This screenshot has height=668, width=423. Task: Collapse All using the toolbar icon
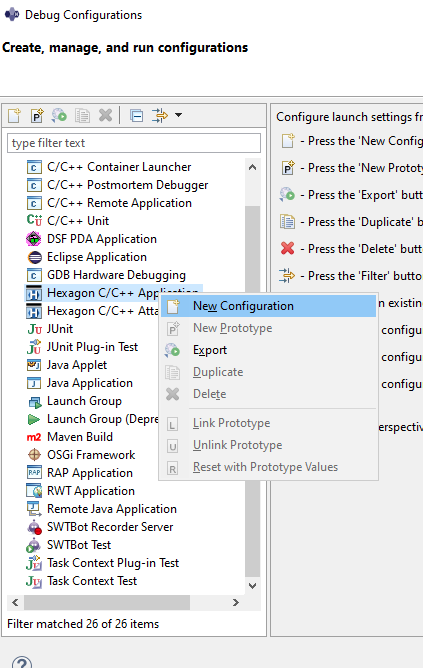click(136, 115)
